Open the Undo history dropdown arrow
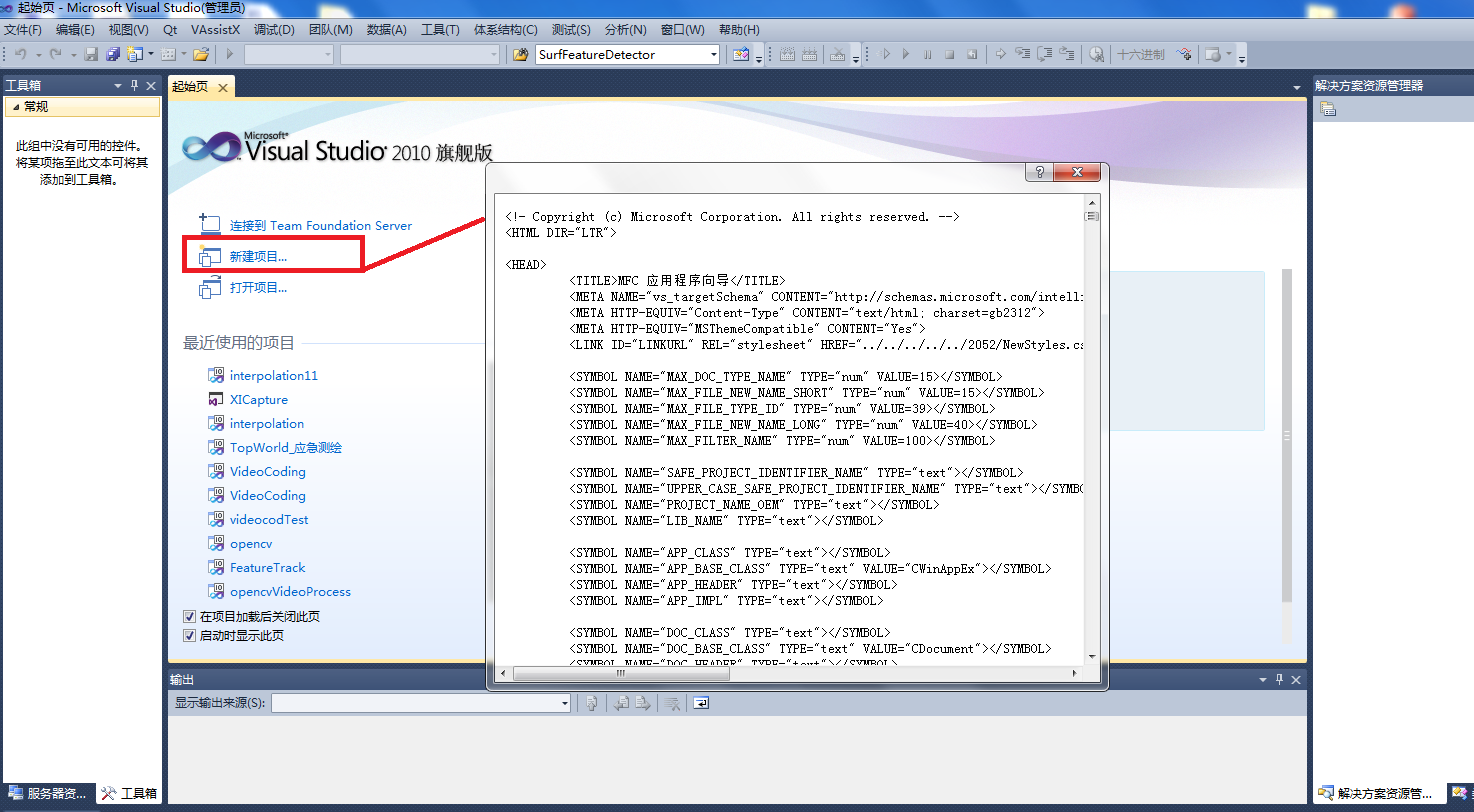The width and height of the screenshot is (1474, 812). pyautogui.click(x=39, y=54)
